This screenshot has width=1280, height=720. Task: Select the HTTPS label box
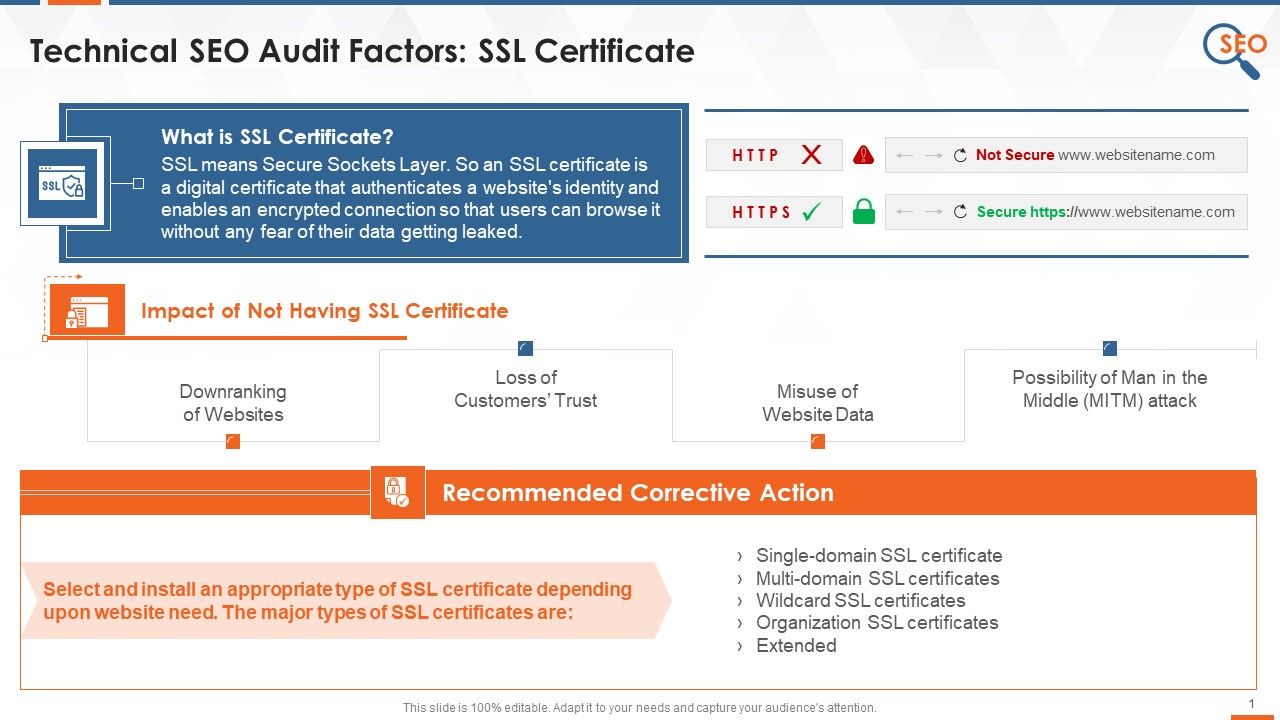(774, 212)
